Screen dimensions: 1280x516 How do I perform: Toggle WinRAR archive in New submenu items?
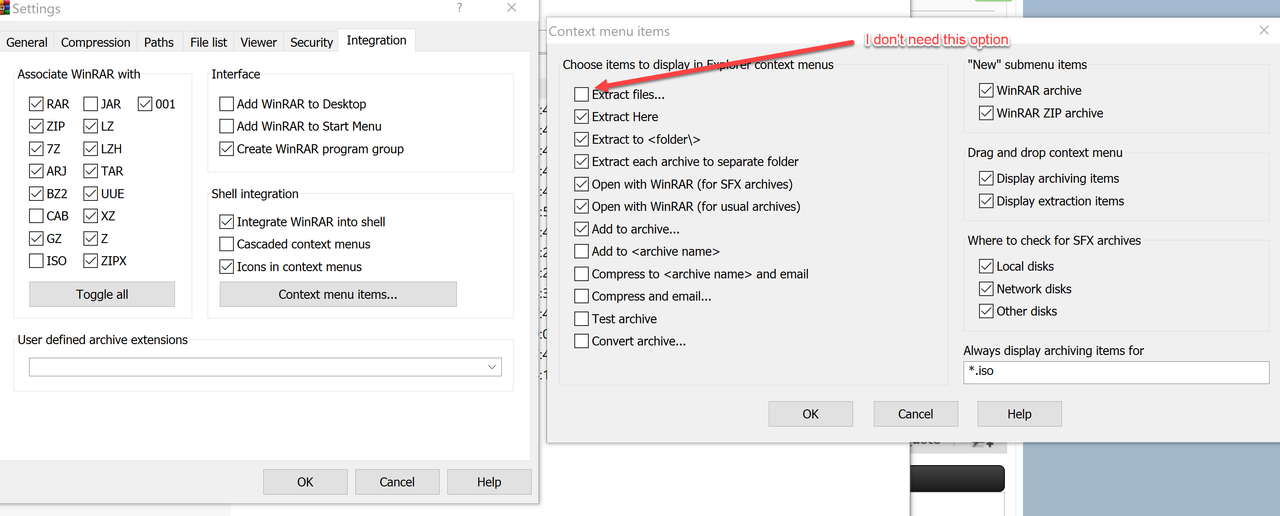(x=987, y=90)
